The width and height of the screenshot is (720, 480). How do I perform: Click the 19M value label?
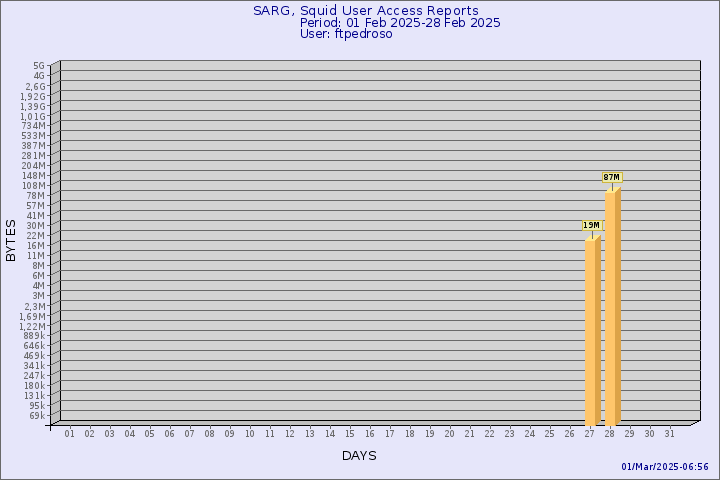tap(591, 225)
